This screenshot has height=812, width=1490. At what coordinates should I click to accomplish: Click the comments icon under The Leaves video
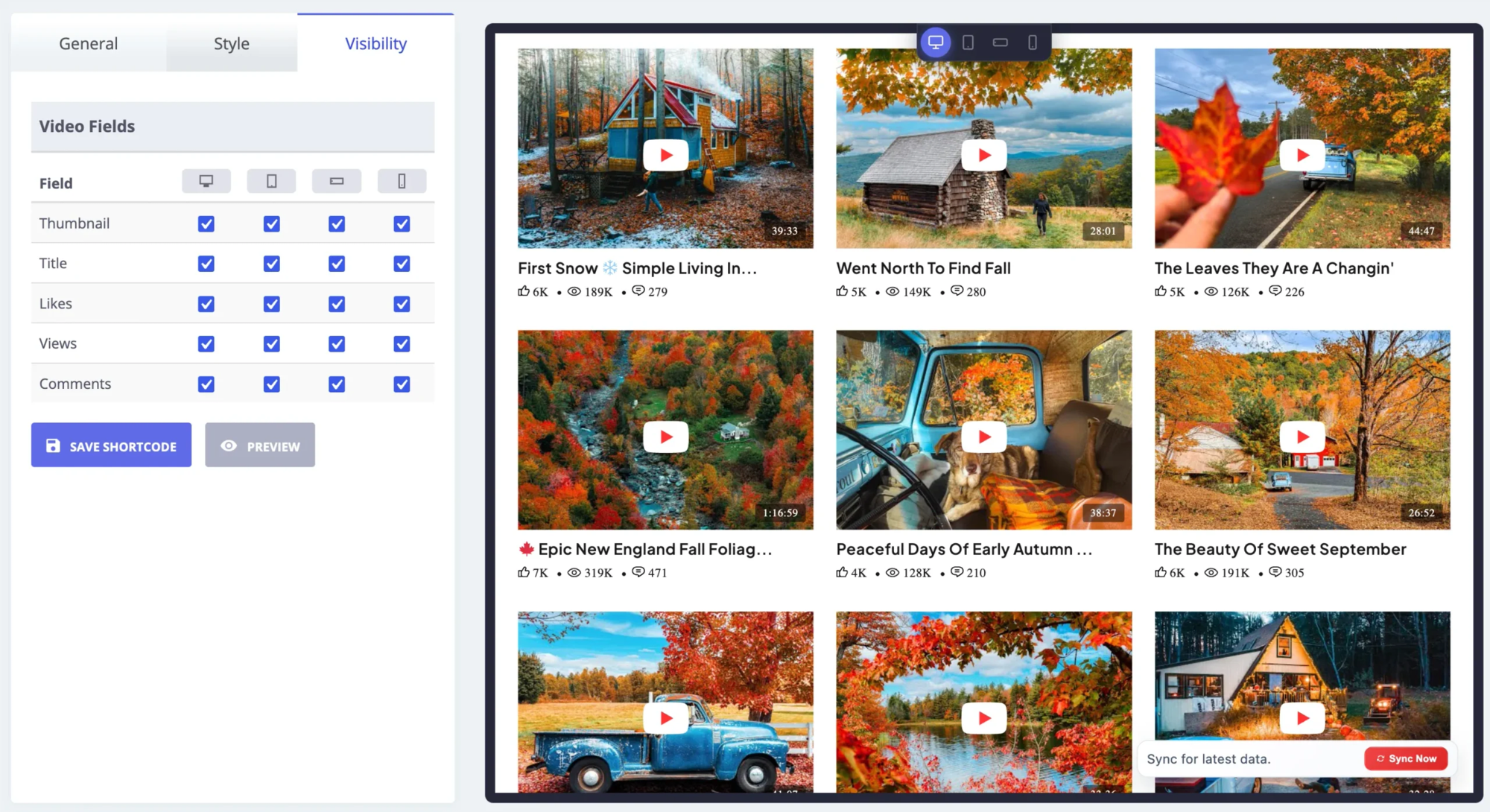1275,291
